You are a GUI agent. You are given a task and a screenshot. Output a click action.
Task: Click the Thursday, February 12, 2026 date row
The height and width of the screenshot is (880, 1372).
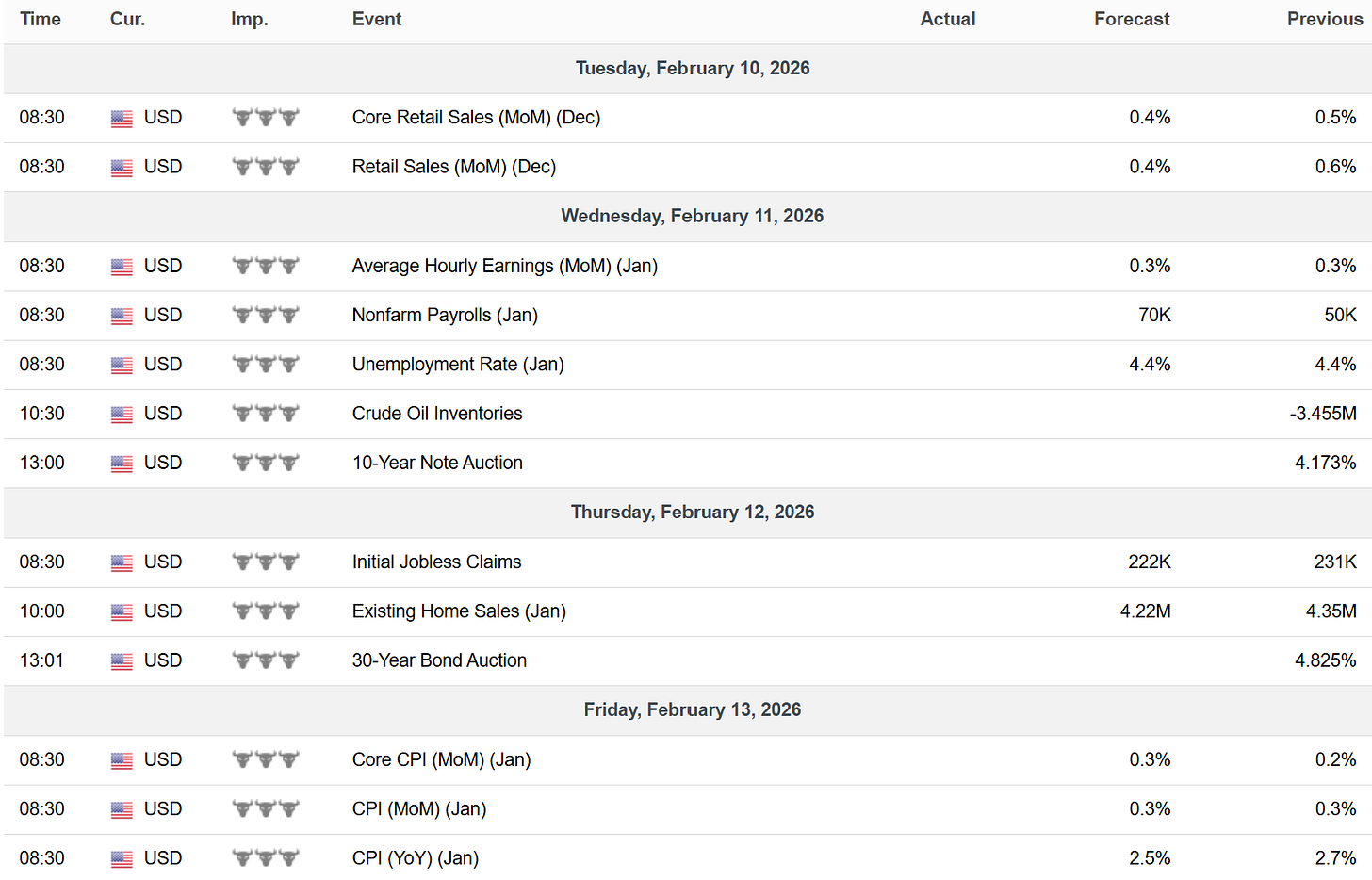pyautogui.click(x=693, y=512)
